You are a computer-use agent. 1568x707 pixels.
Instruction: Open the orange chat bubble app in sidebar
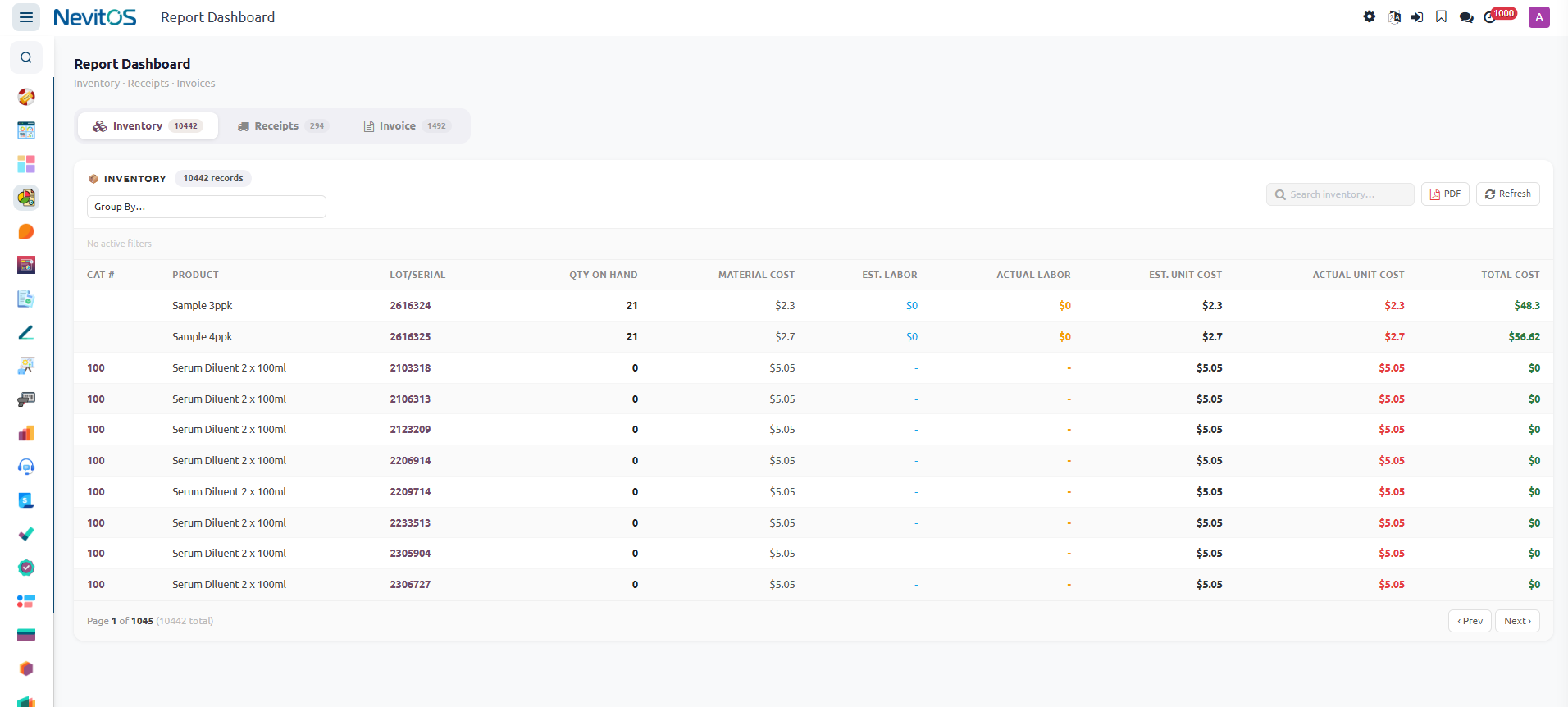26,231
